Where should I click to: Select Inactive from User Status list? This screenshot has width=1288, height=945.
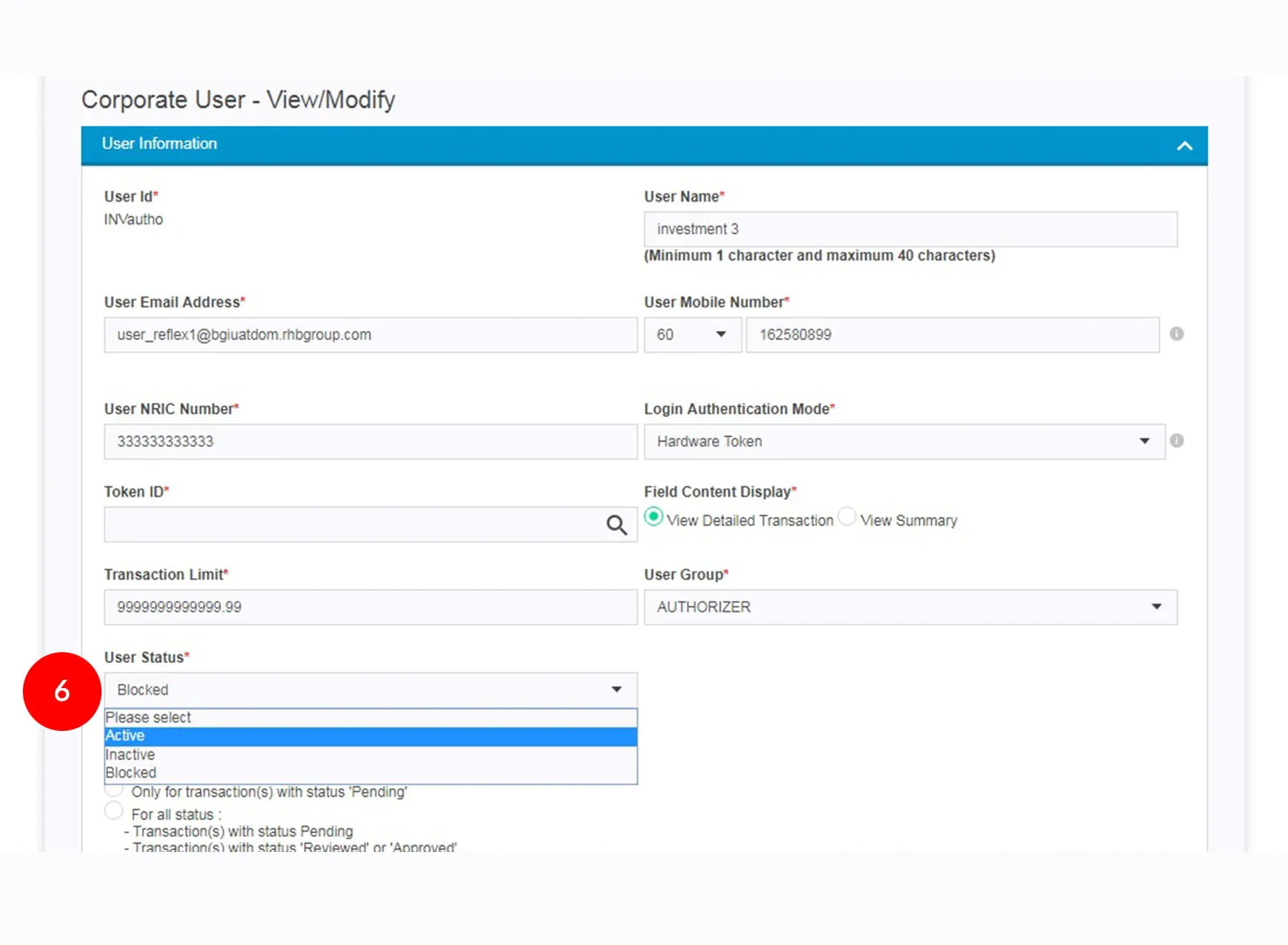pyautogui.click(x=370, y=755)
